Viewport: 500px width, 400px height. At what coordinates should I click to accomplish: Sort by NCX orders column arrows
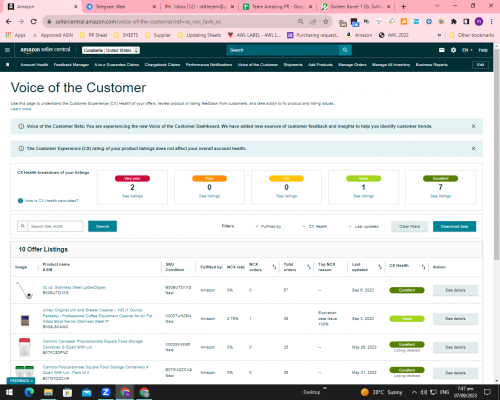[x=274, y=267]
